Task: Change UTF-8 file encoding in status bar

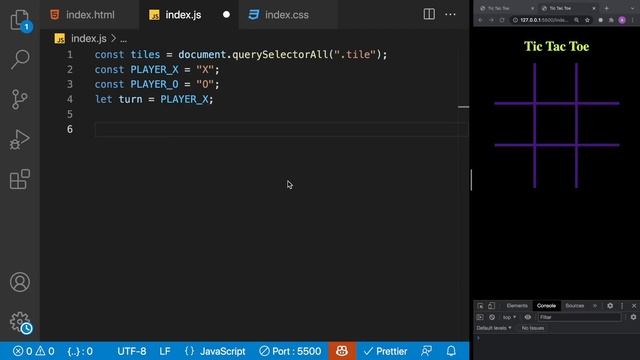Action: coord(131,351)
